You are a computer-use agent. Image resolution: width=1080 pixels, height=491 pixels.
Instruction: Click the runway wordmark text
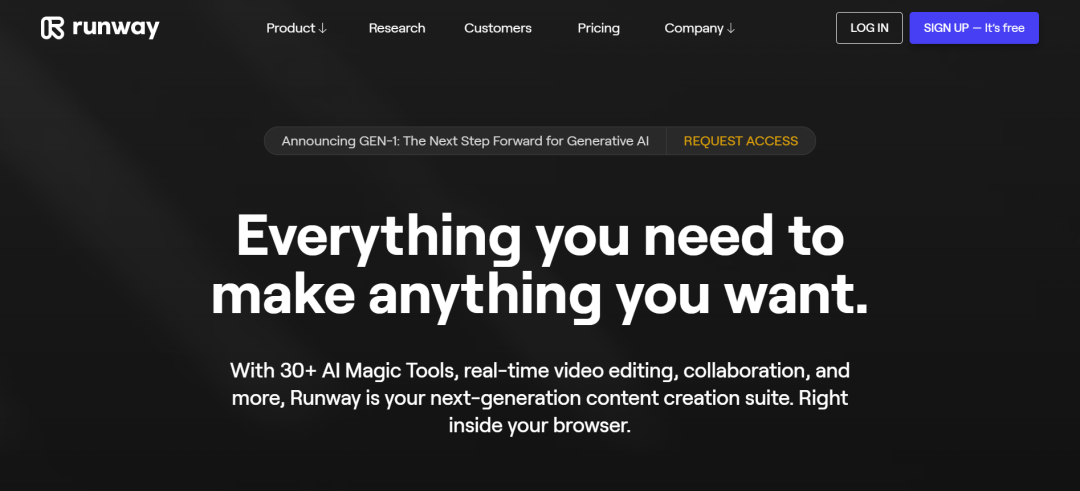pyautogui.click(x=116, y=28)
